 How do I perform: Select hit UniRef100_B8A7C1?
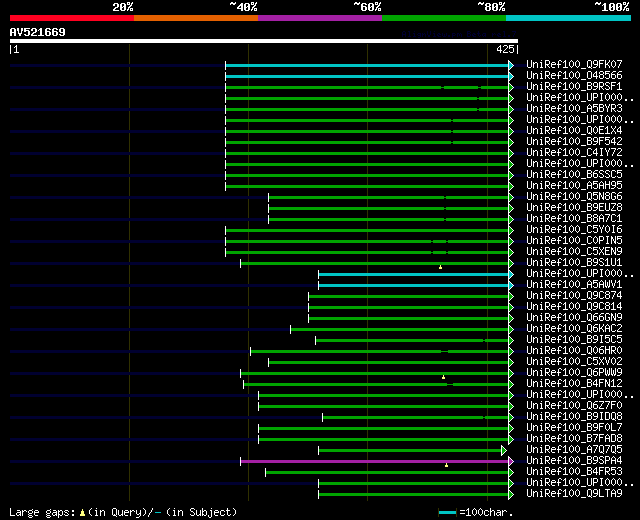574,218
